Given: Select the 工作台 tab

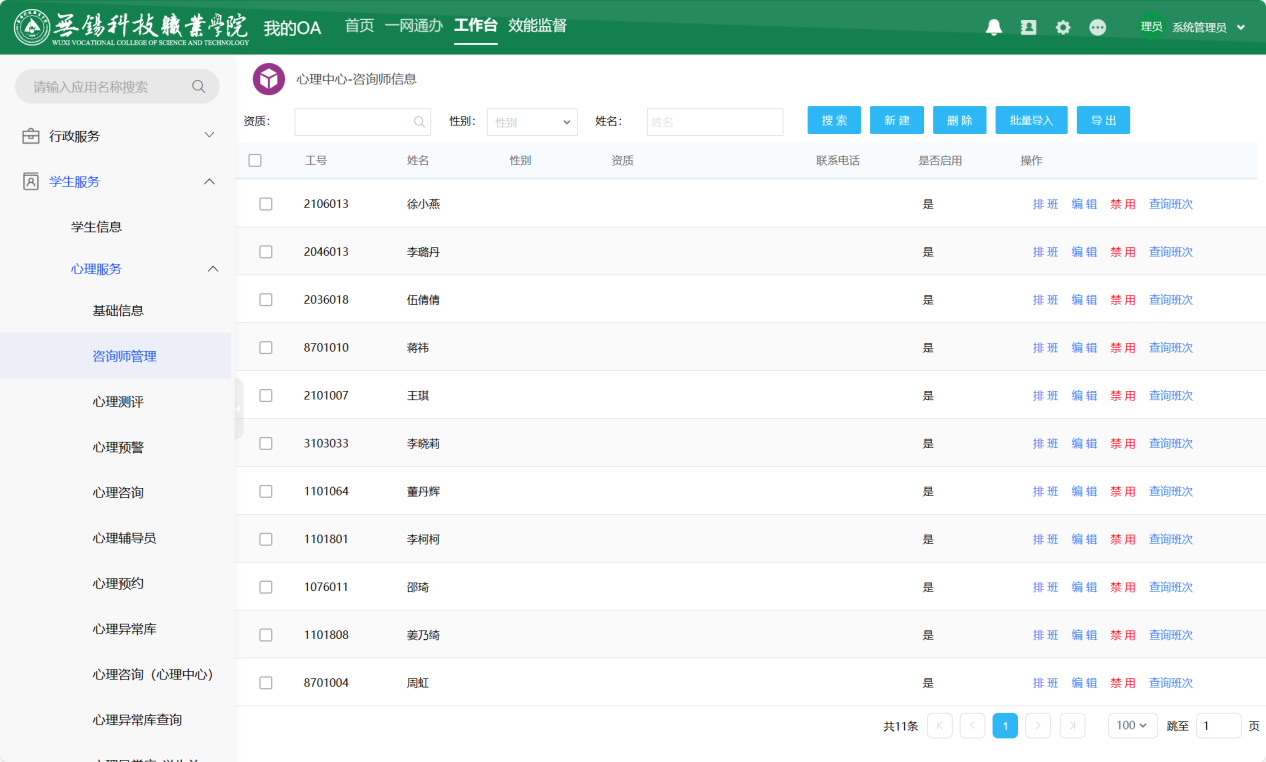Looking at the screenshot, I should click(x=476, y=26).
